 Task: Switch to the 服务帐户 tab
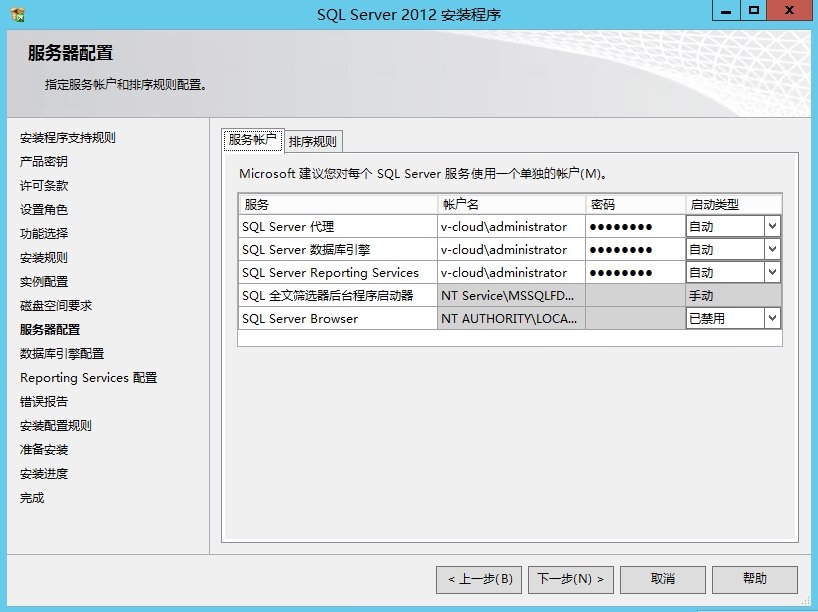[x=252, y=140]
